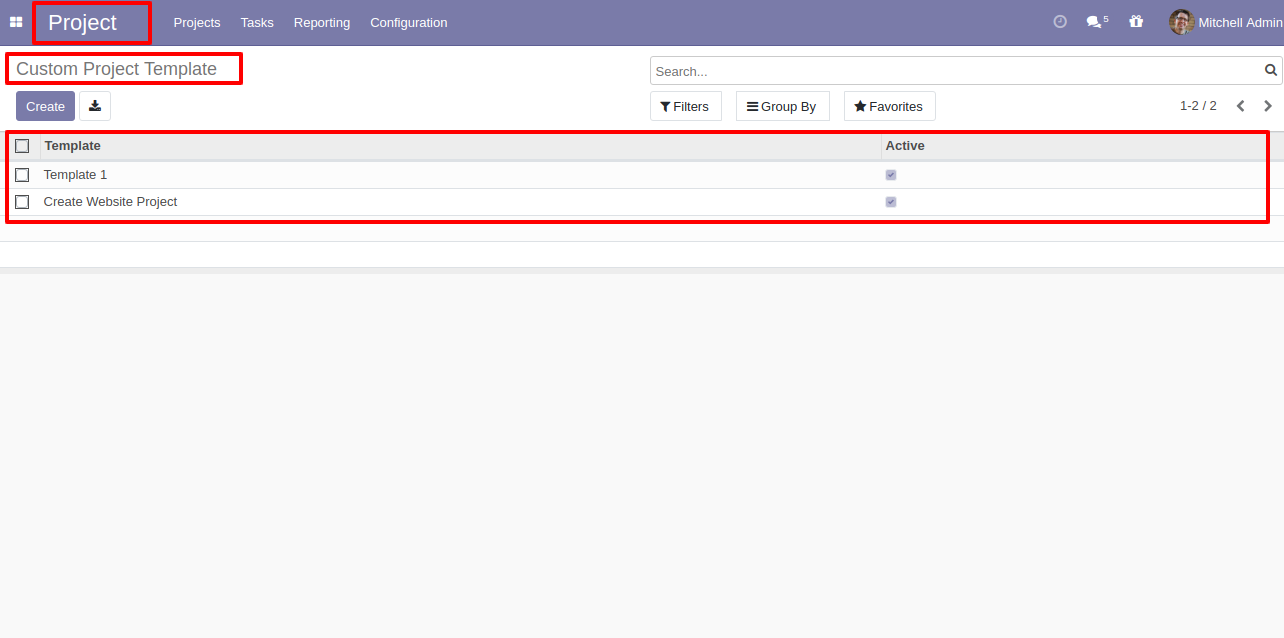Open the Create Website Project record
Viewport: 1284px width, 638px height.
tap(110, 202)
